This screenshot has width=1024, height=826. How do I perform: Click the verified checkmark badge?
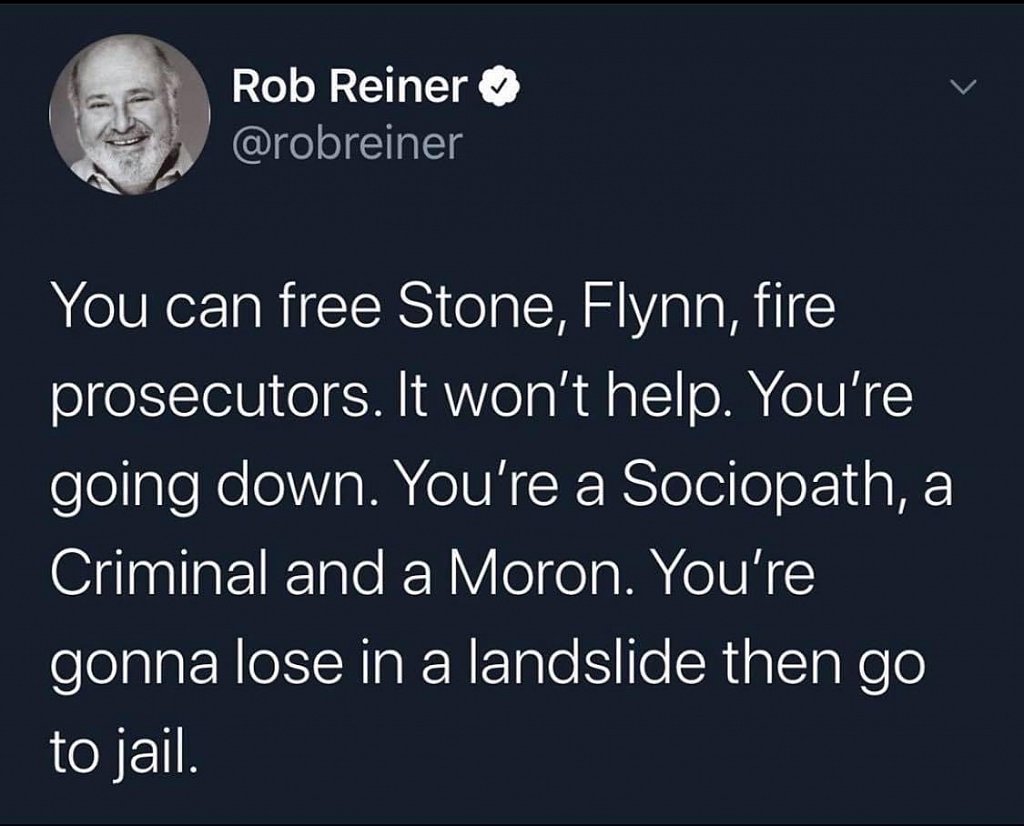coord(497,90)
